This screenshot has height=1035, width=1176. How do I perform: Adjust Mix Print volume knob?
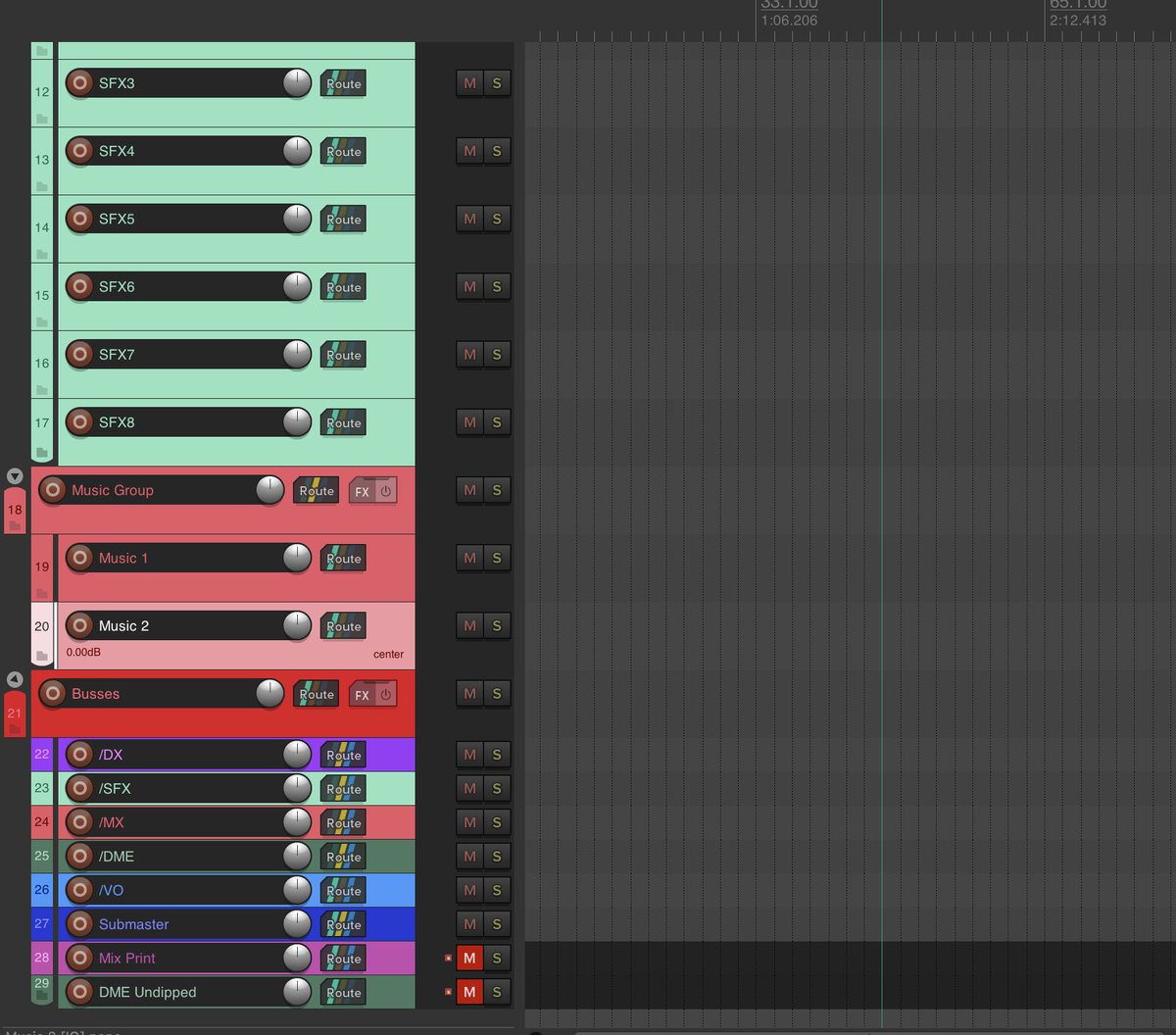point(297,958)
